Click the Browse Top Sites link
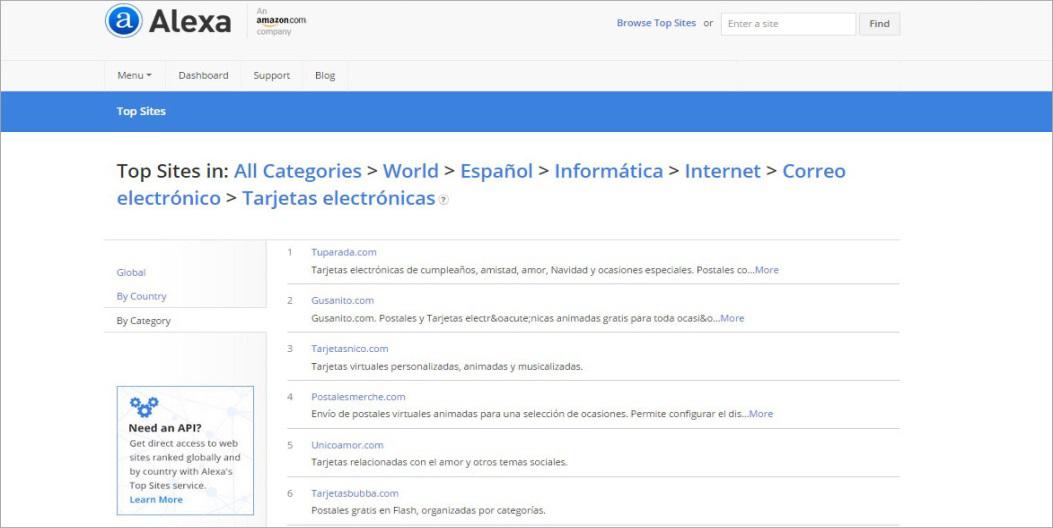 tap(656, 23)
